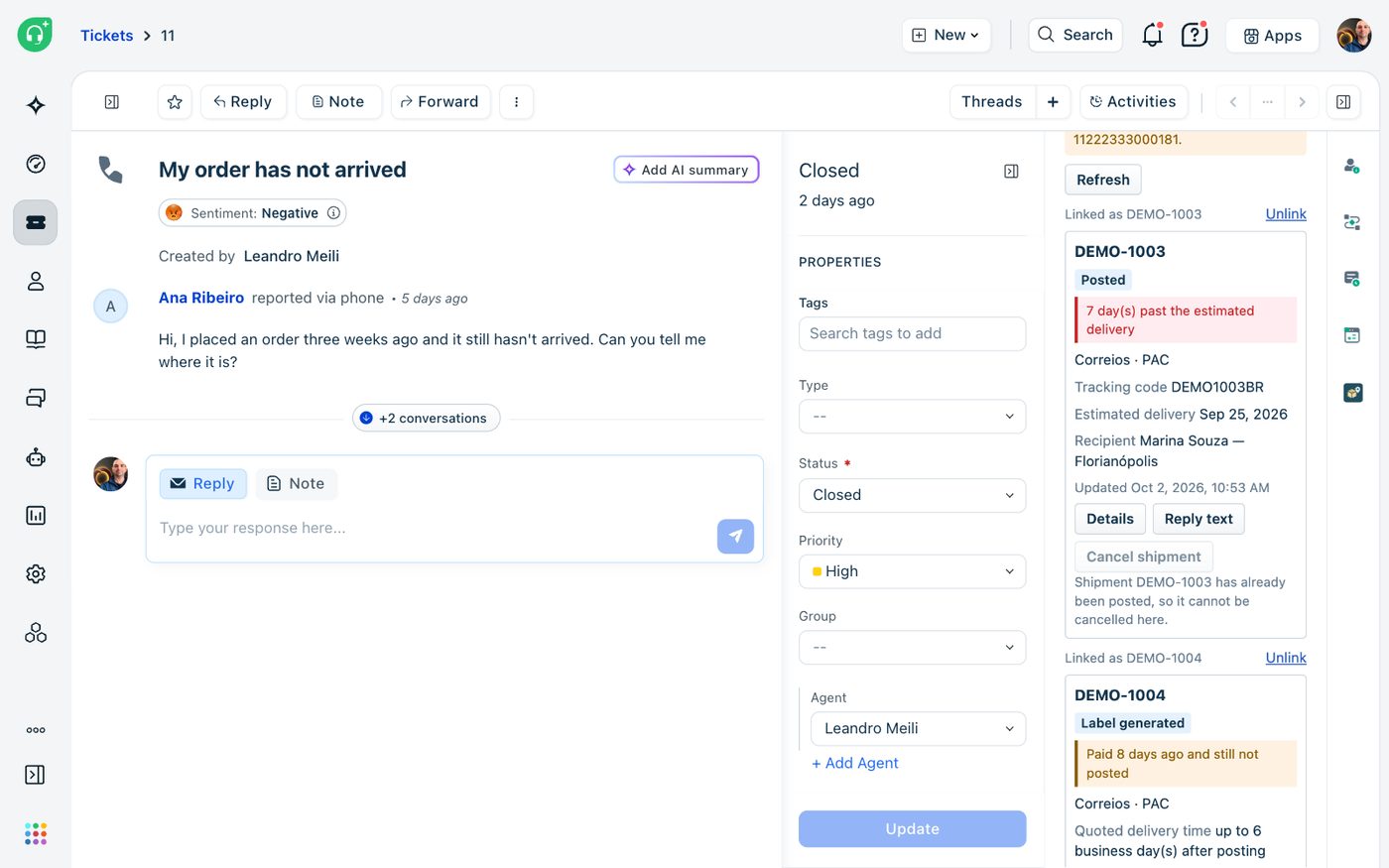Click the sentiment info icon
This screenshot has height=868, width=1389.
click(x=333, y=212)
